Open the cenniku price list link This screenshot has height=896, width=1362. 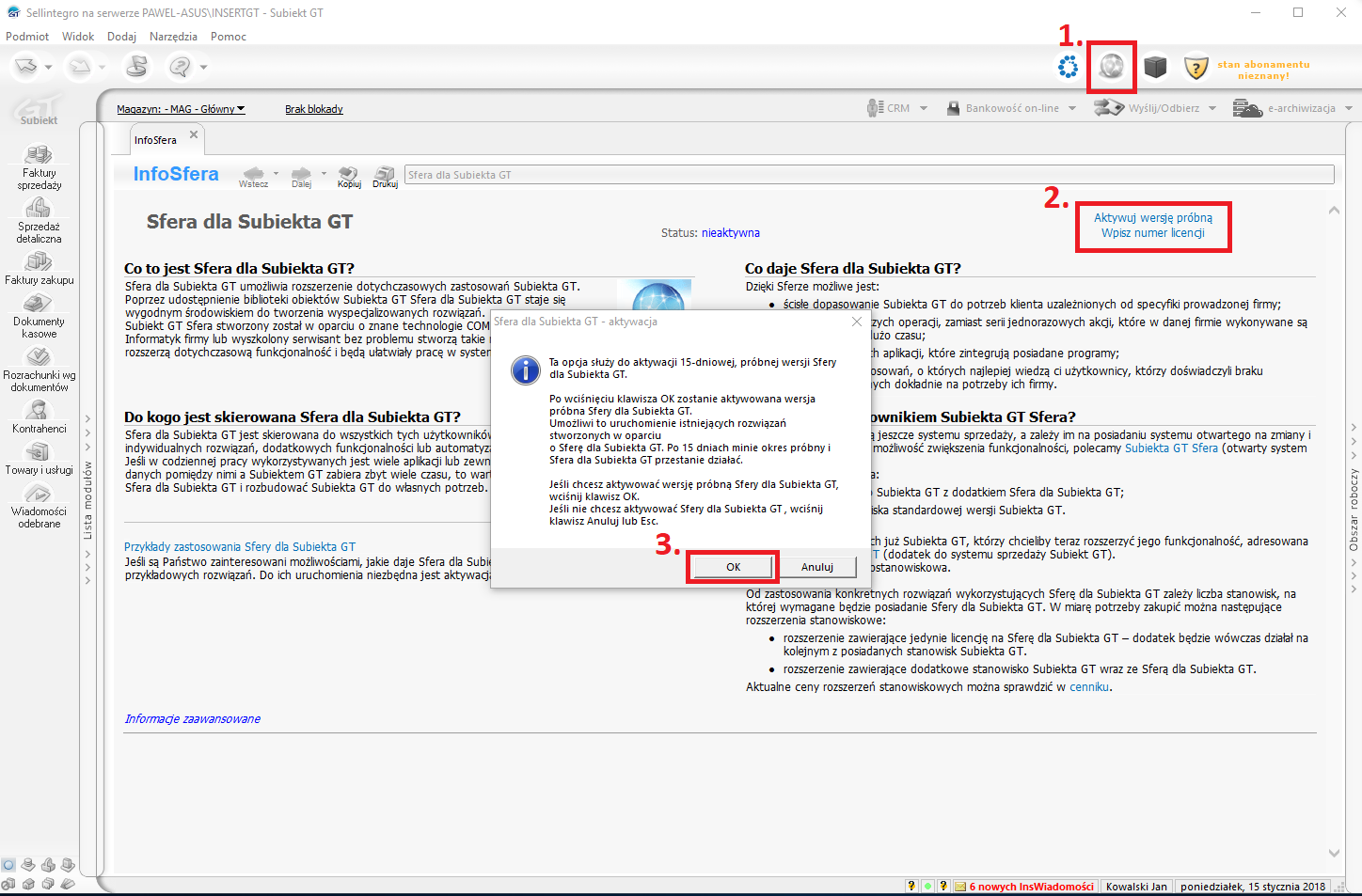click(x=1089, y=687)
